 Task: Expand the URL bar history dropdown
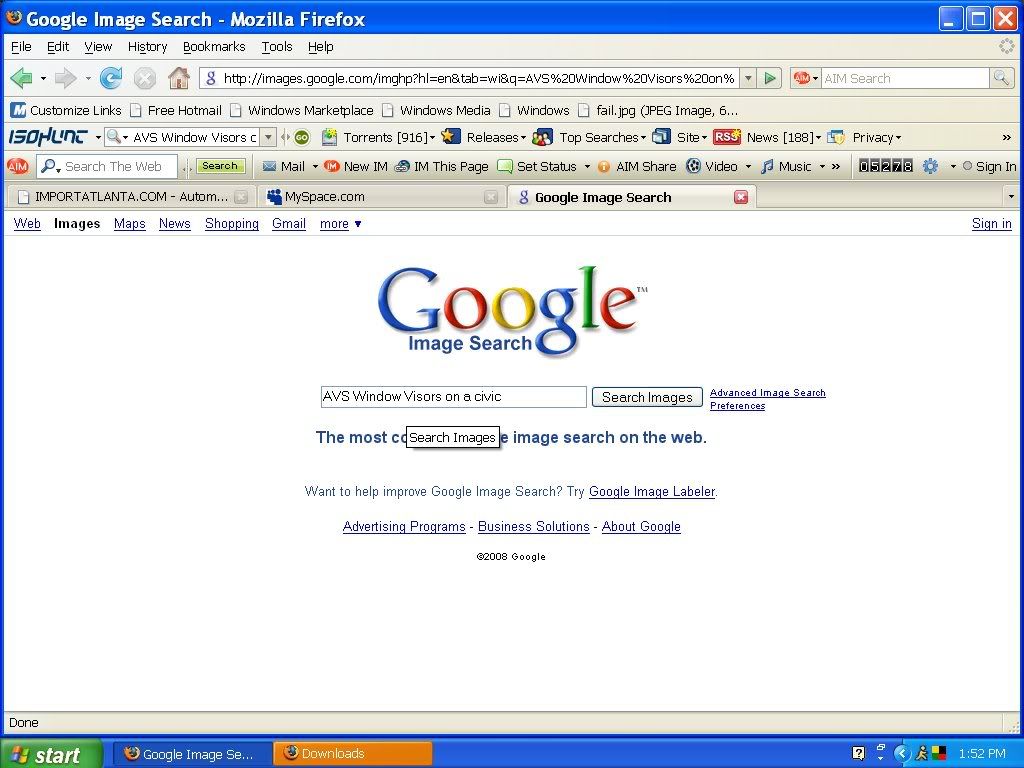748,78
